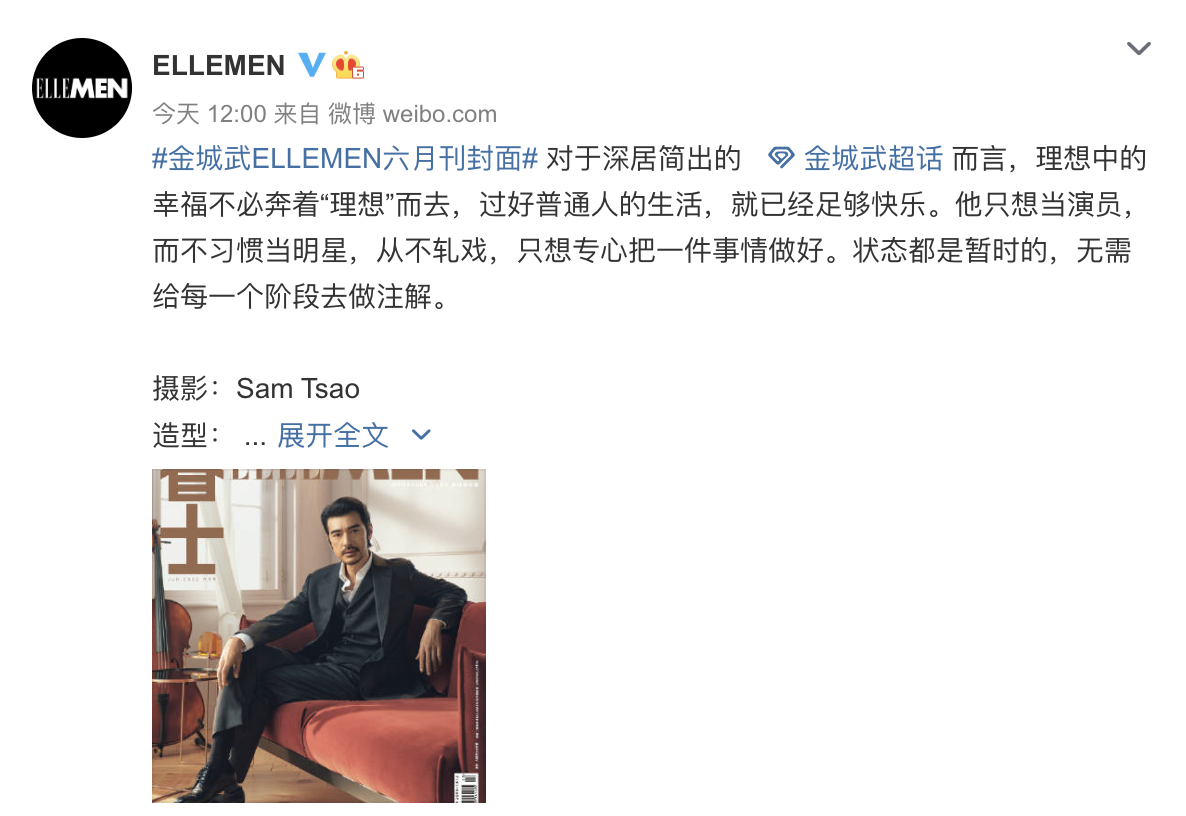The image size is (1186, 816).
Task: Click the blue V verified badge
Action: tap(312, 65)
